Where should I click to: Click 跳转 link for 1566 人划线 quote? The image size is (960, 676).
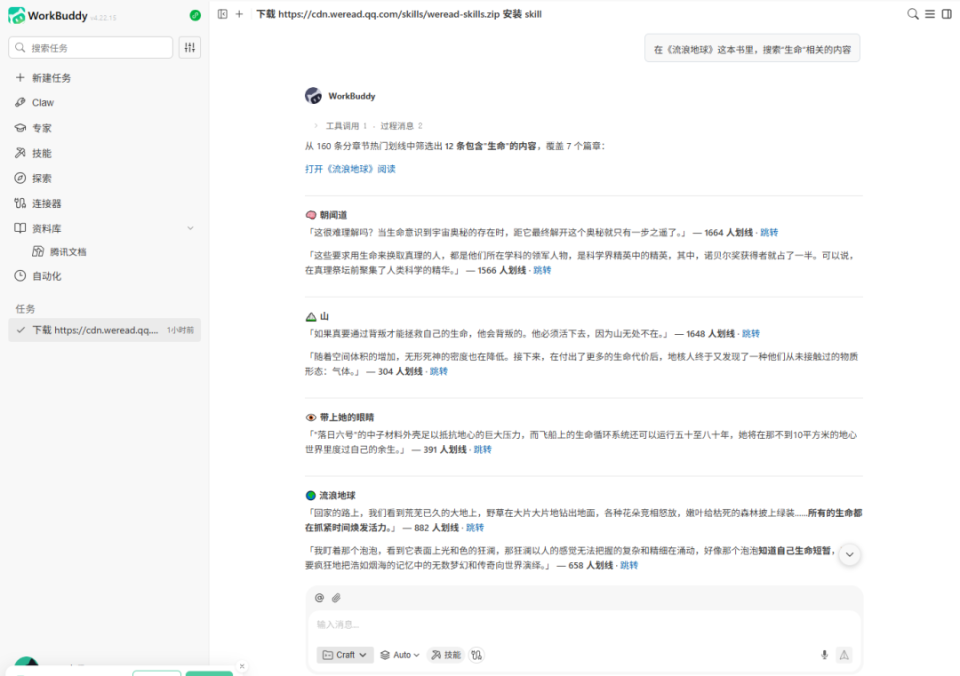(x=542, y=270)
